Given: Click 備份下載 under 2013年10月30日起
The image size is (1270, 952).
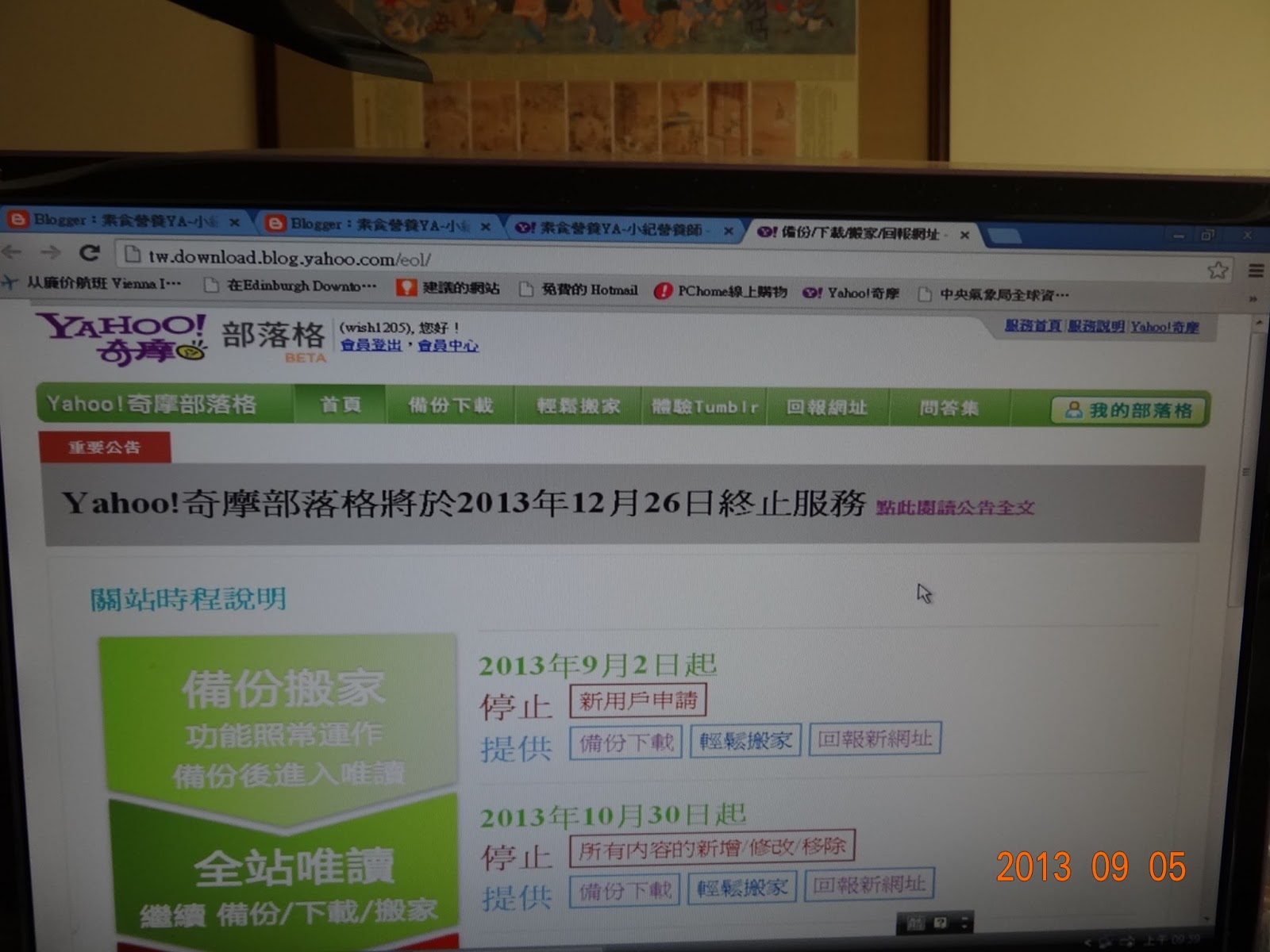Looking at the screenshot, I should point(625,892).
